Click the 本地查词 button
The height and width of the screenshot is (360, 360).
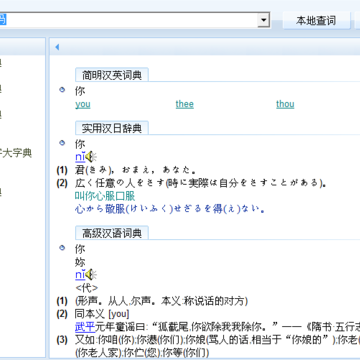[316, 21]
